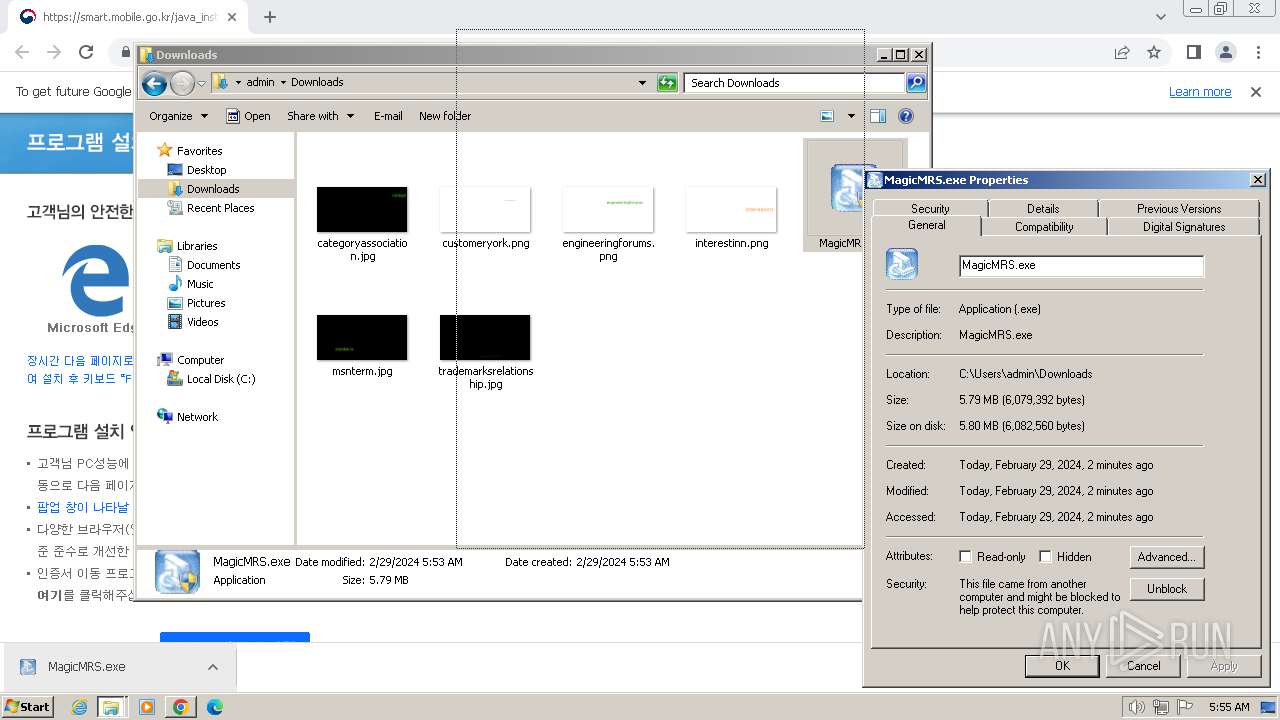
Task: Click New folder in toolbar
Action: (x=445, y=116)
